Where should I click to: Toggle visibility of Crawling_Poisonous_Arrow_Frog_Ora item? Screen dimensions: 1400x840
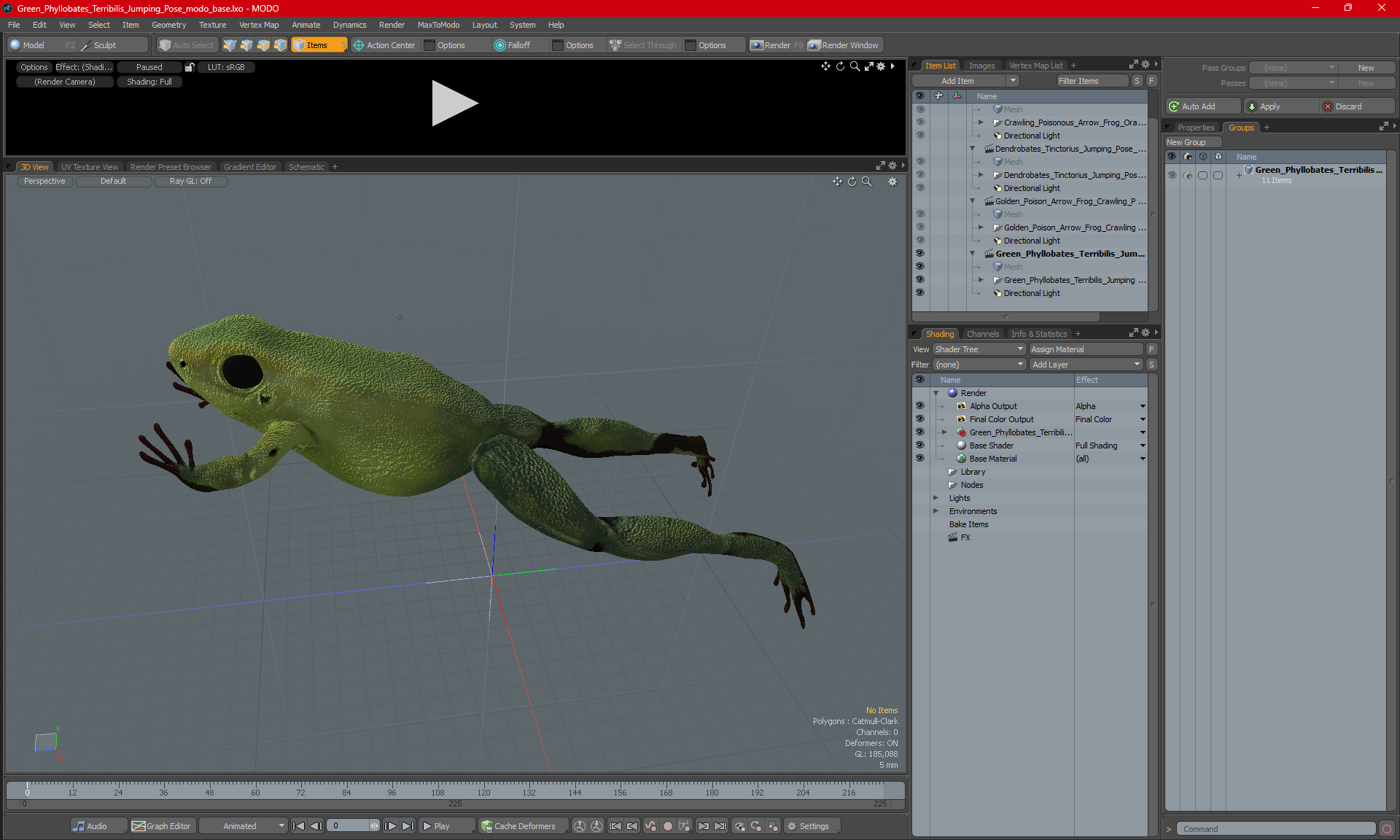pyautogui.click(x=920, y=122)
